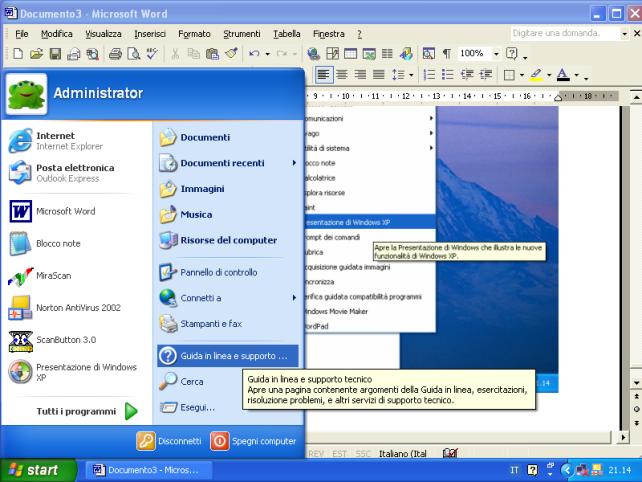Click the Decrease Indent icon

click(x=467, y=75)
